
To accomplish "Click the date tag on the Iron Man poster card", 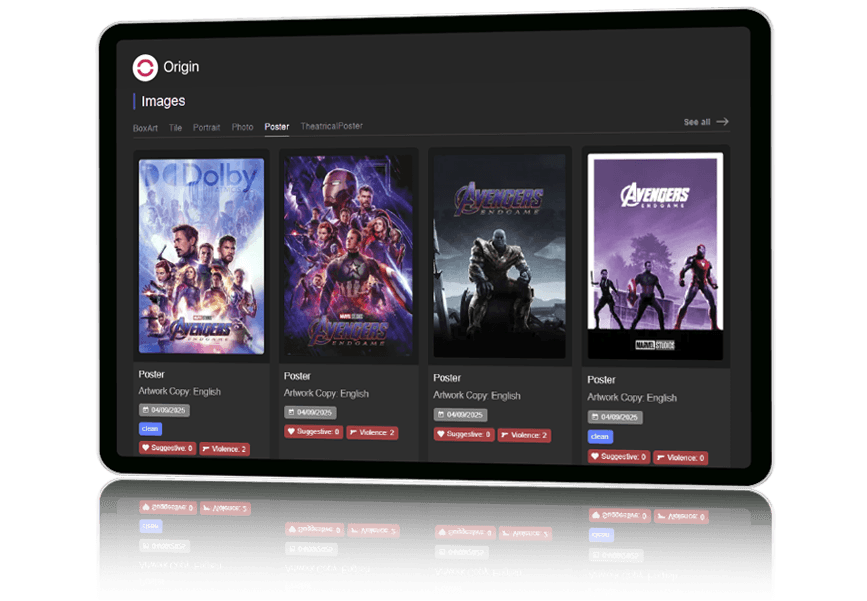I will point(310,412).
